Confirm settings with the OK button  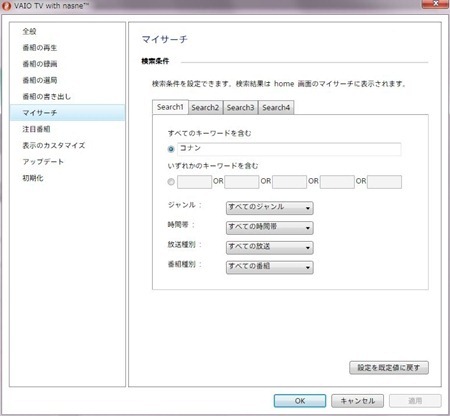point(300,401)
